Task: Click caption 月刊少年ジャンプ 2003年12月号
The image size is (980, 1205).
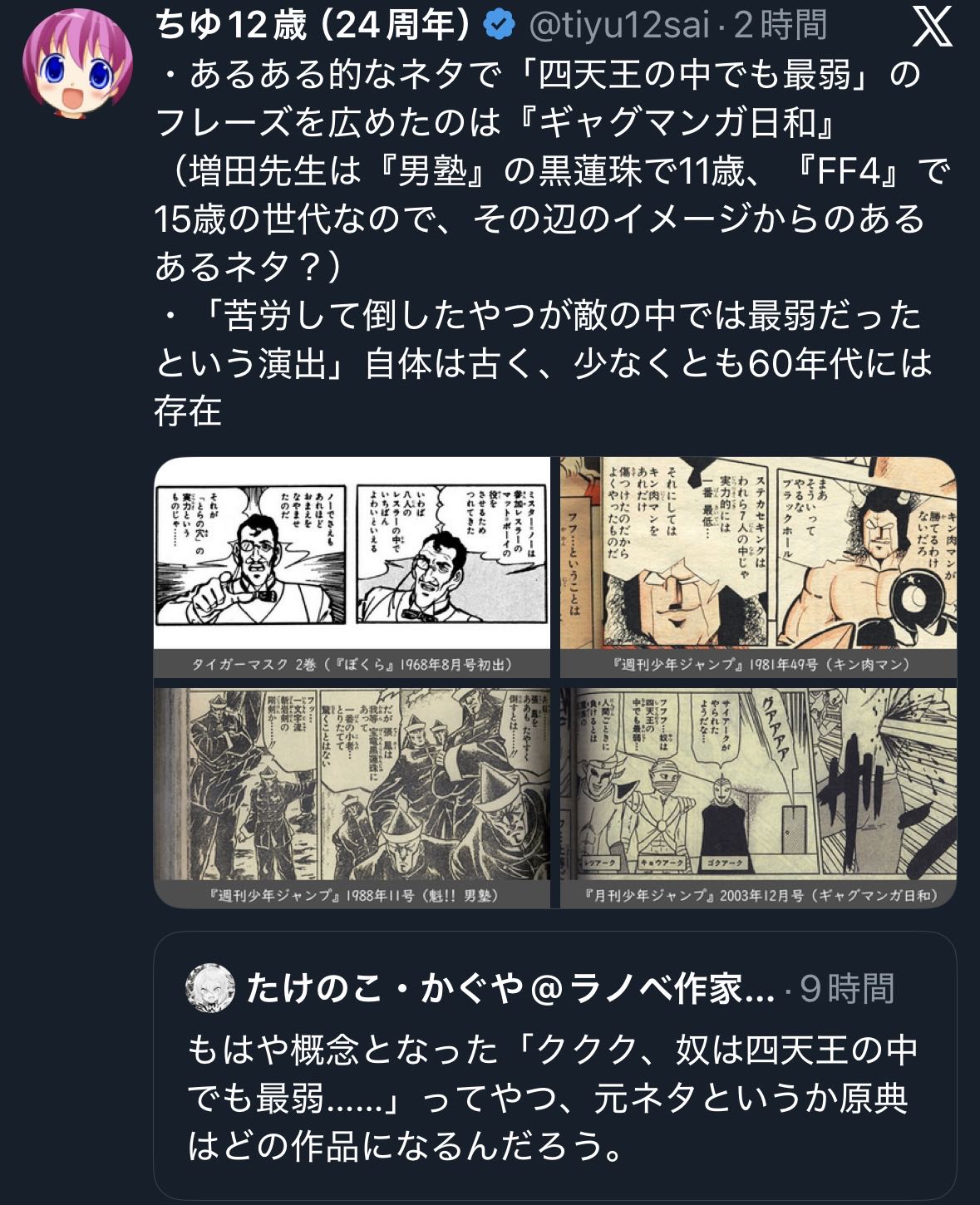Action: tap(760, 895)
